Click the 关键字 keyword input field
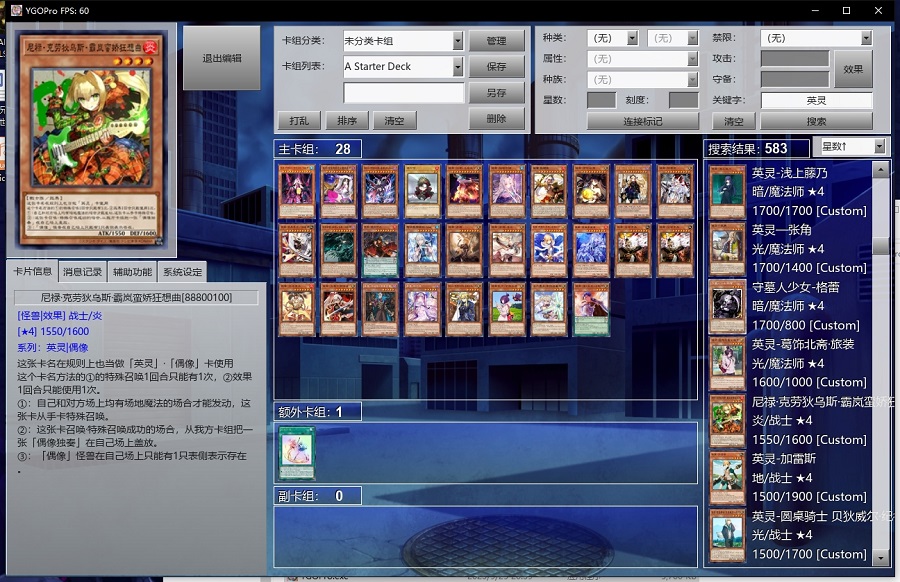Viewport: 900px width, 582px height. 816,100
